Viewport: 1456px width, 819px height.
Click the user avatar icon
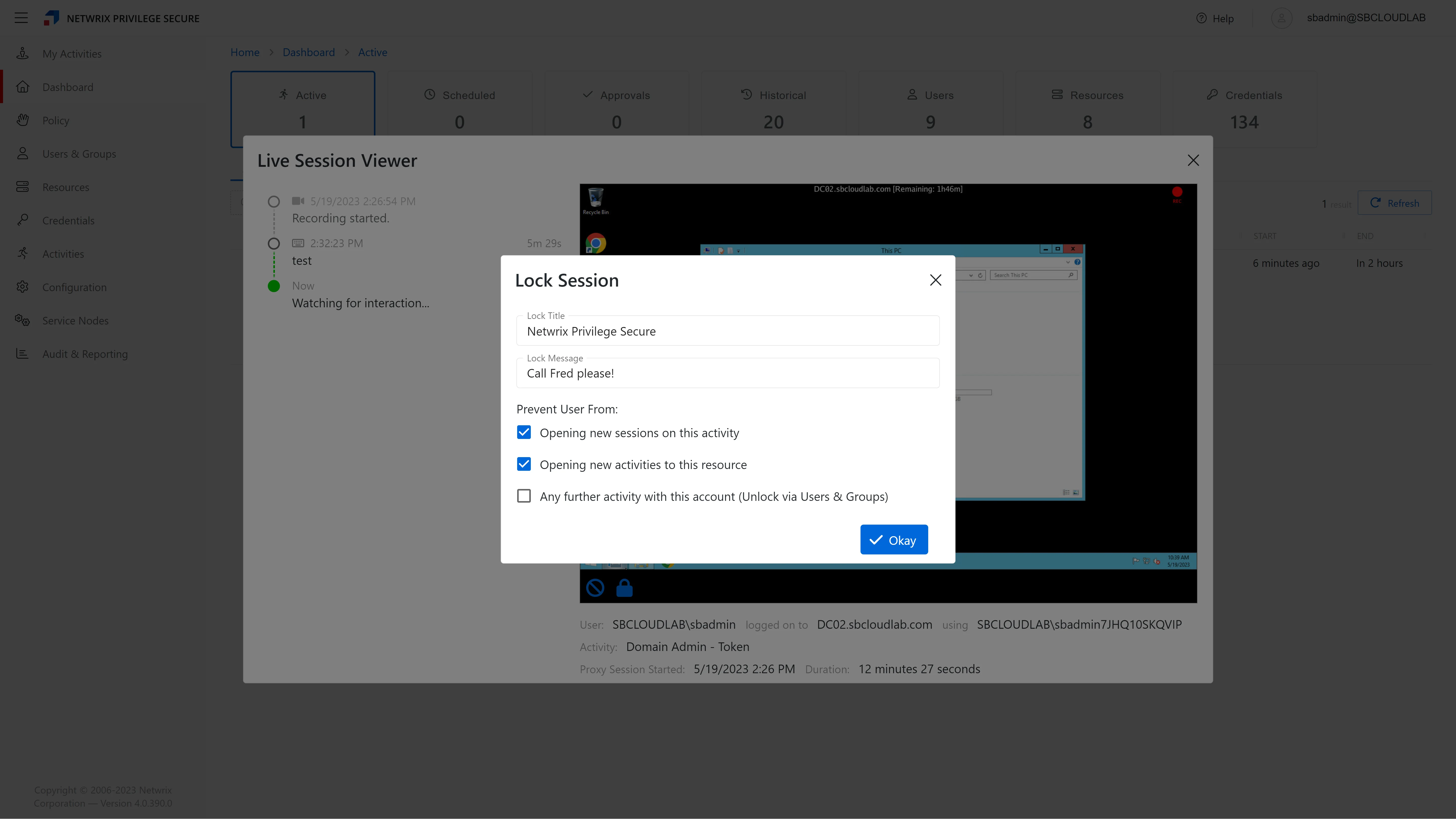point(1281,18)
